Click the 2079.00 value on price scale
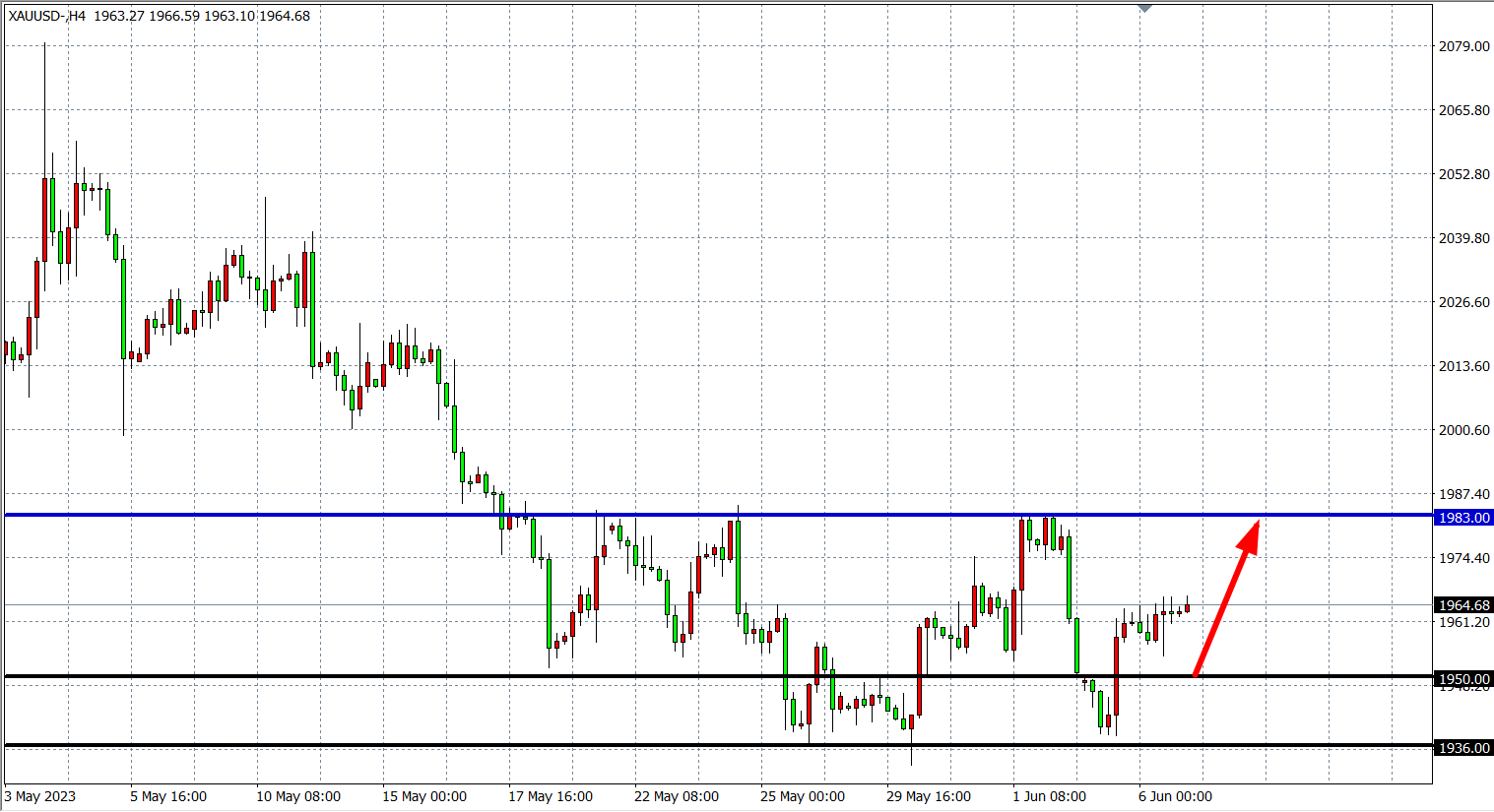 tap(1463, 46)
